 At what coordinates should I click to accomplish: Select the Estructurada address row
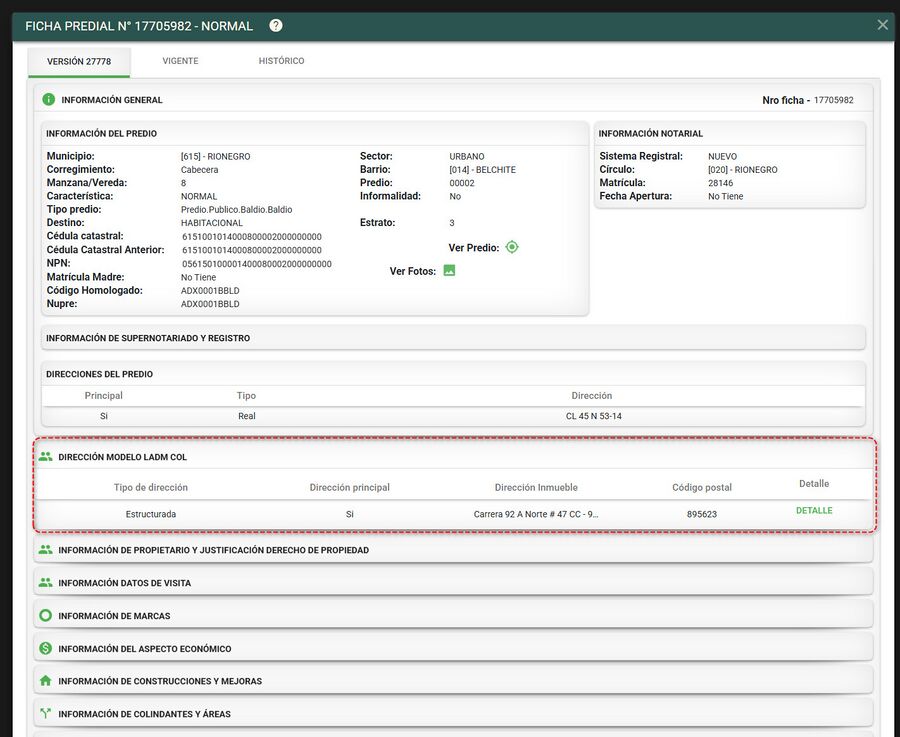[x=455, y=514]
